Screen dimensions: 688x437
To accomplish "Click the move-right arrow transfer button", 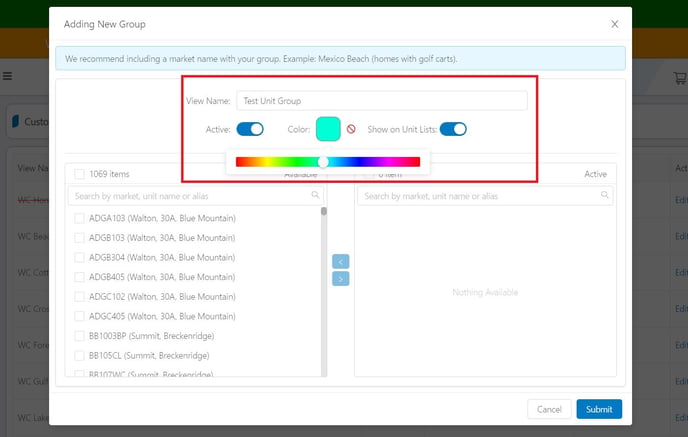I will coord(340,279).
